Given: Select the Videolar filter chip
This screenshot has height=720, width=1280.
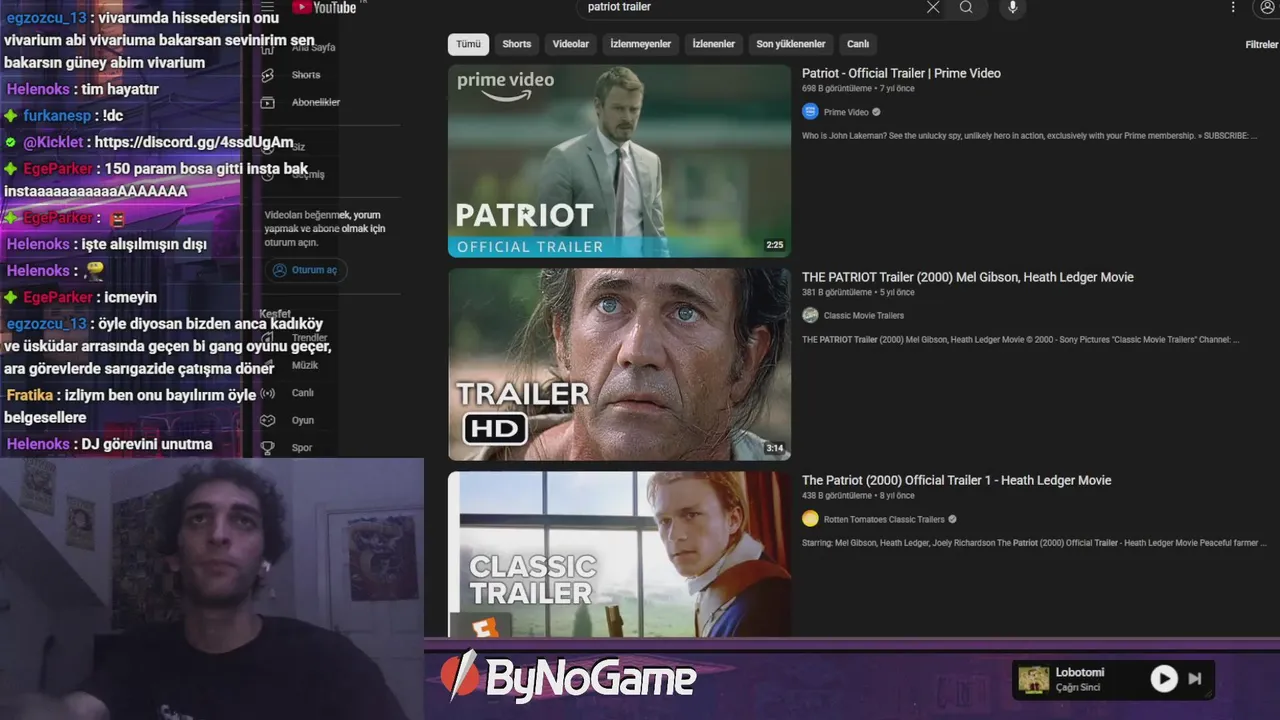Looking at the screenshot, I should 571,44.
